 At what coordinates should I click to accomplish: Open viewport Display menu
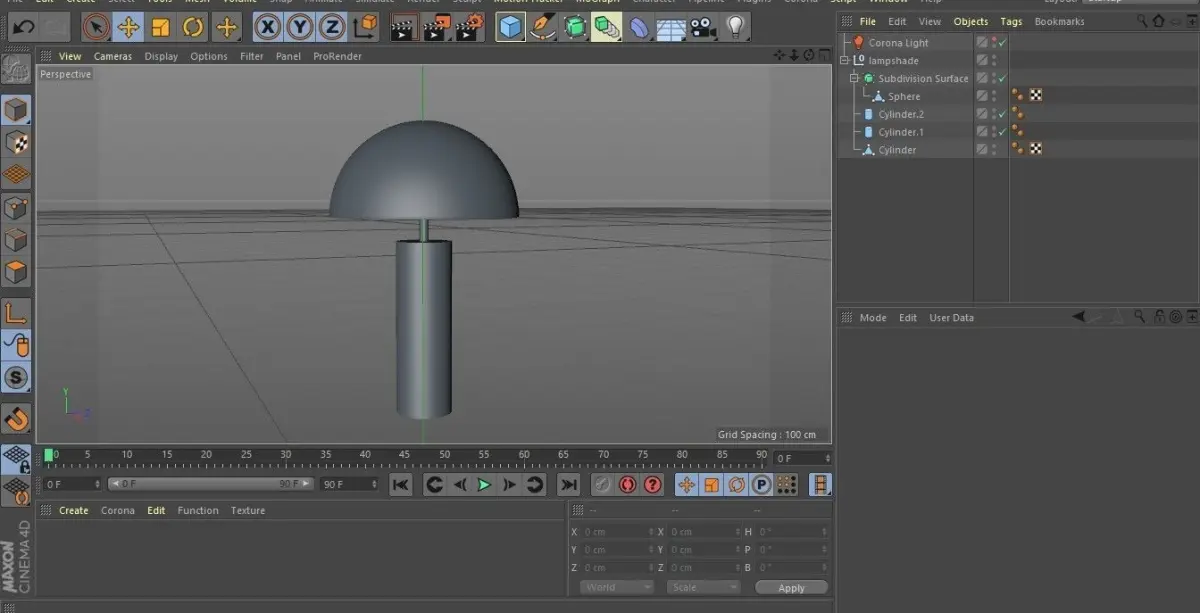(x=161, y=56)
